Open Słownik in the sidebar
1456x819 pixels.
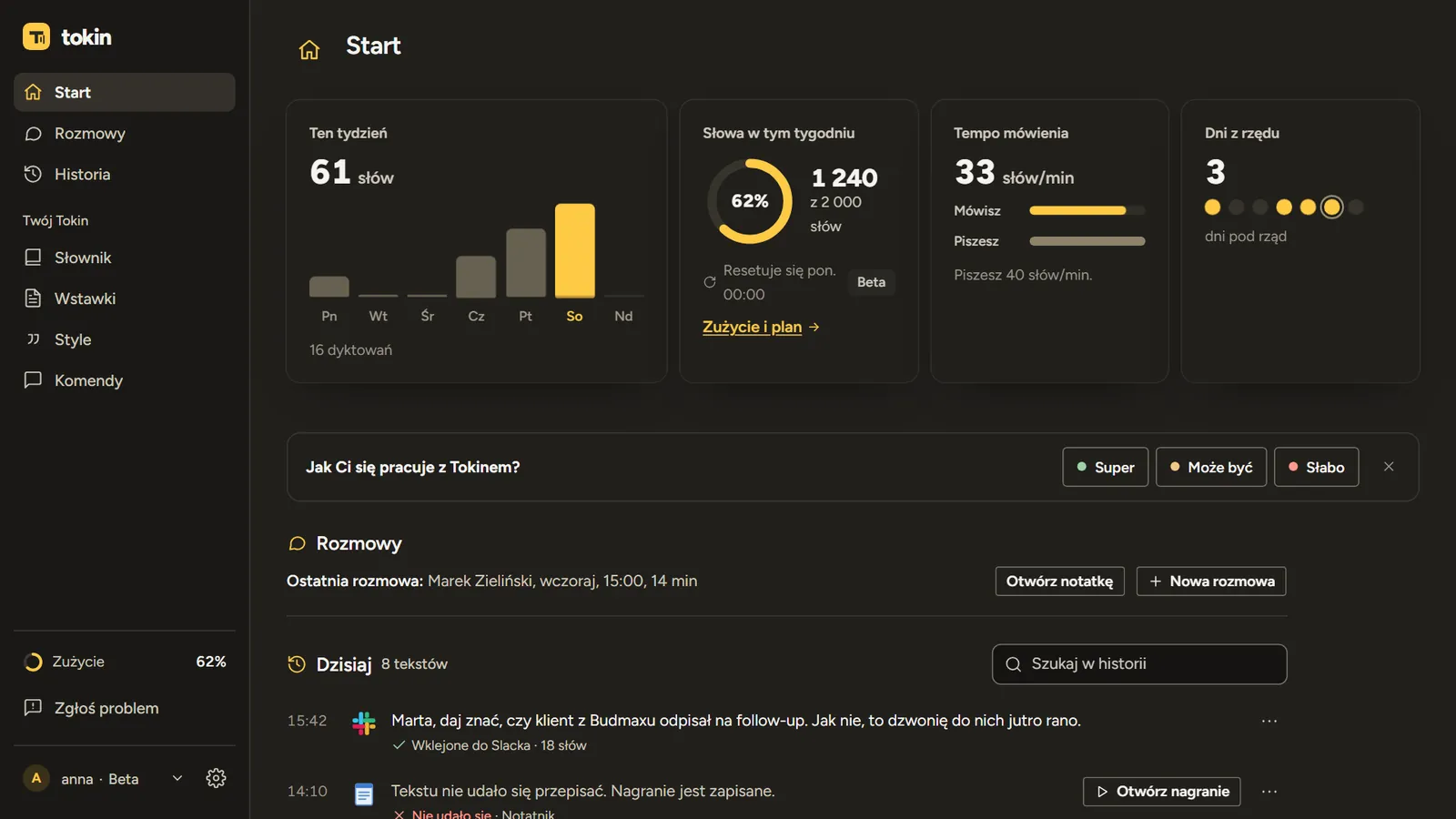point(125,258)
